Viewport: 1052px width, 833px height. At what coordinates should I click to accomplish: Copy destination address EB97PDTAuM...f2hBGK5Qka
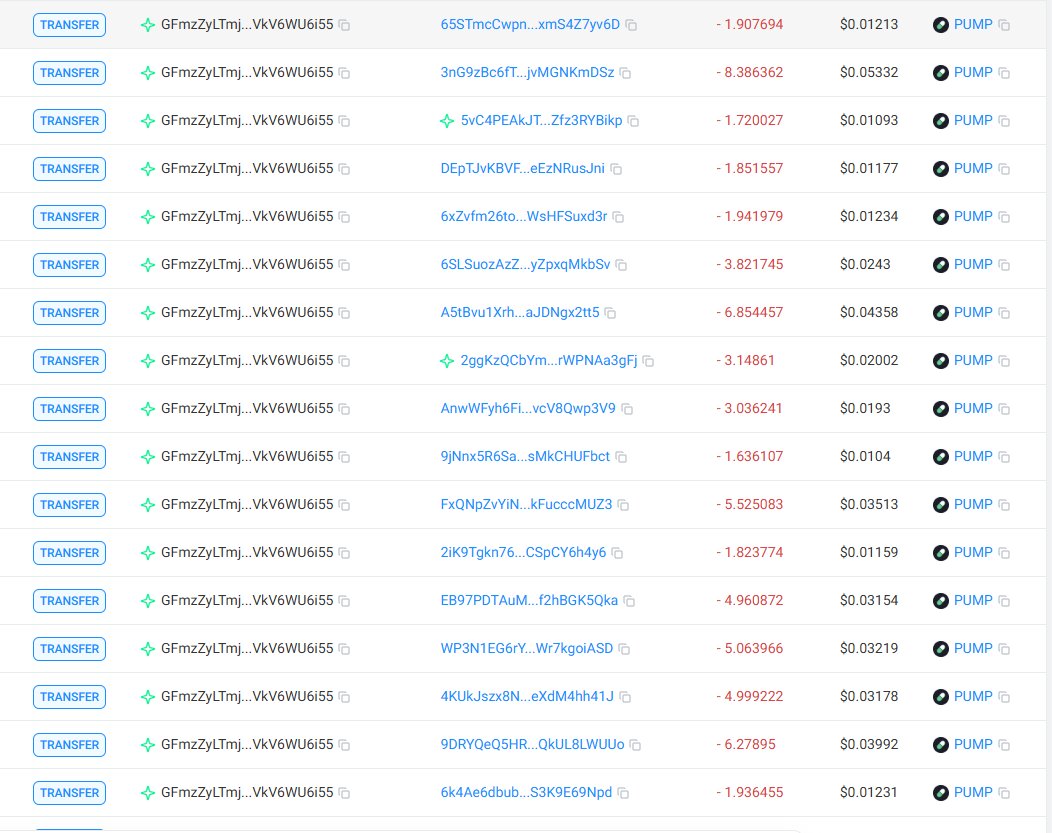629,602
